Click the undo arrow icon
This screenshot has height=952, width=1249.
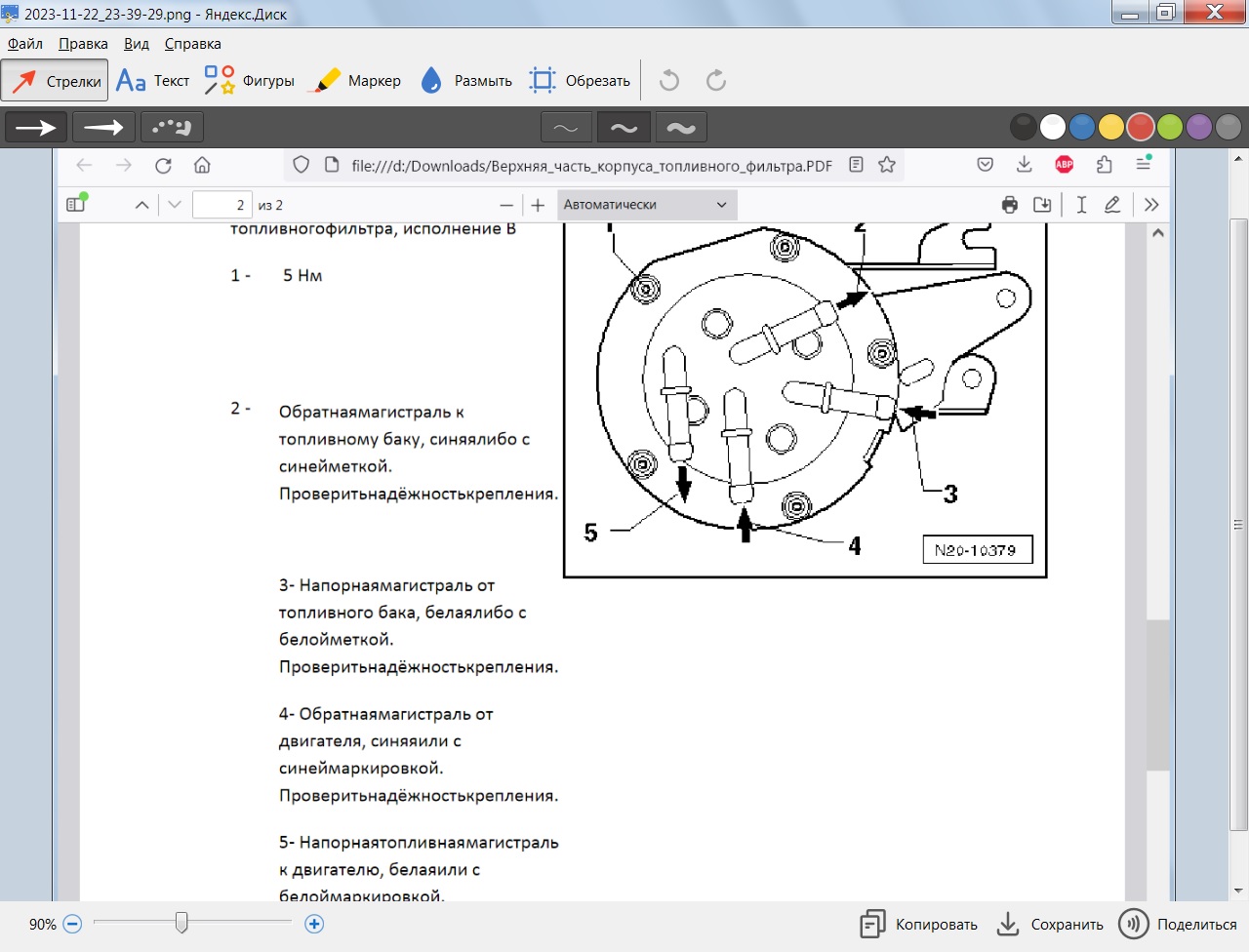(x=669, y=81)
